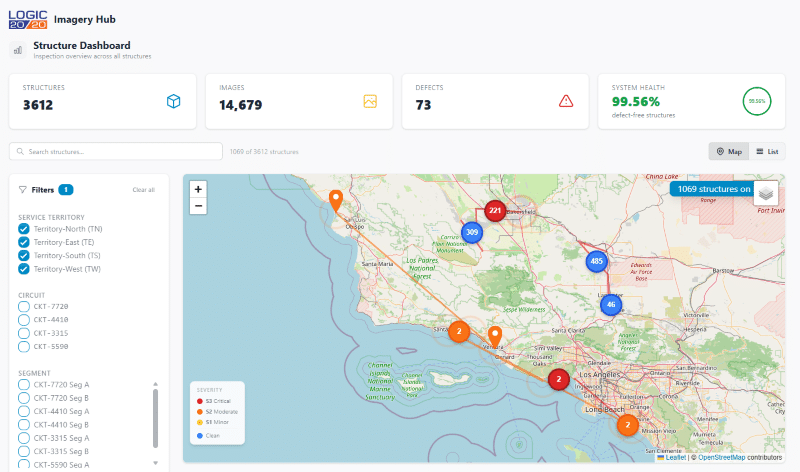This screenshot has width=800, height=472.
Task: Click the Images picture icon
Action: point(370,101)
